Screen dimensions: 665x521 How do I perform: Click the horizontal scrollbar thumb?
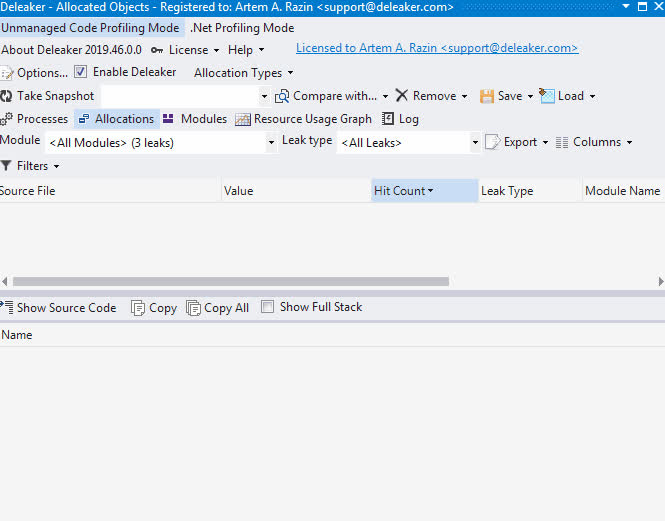click(231, 281)
